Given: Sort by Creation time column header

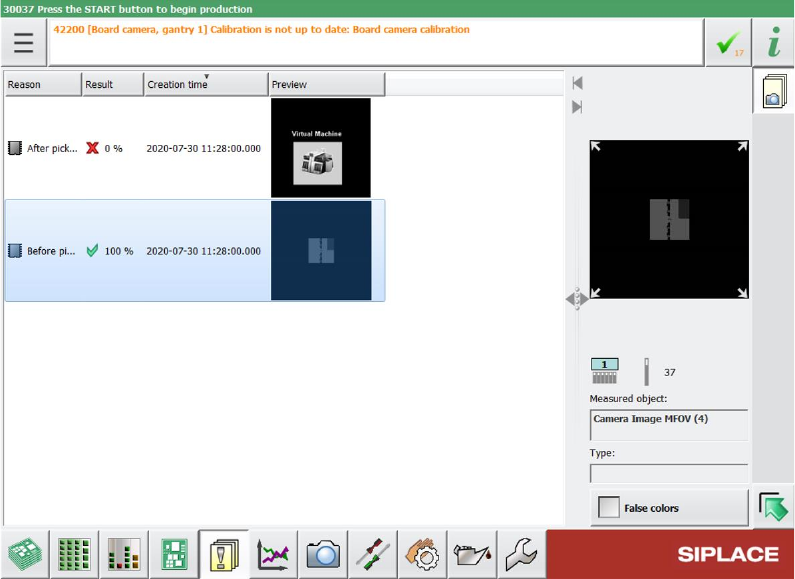Looking at the screenshot, I should tap(206, 84).
